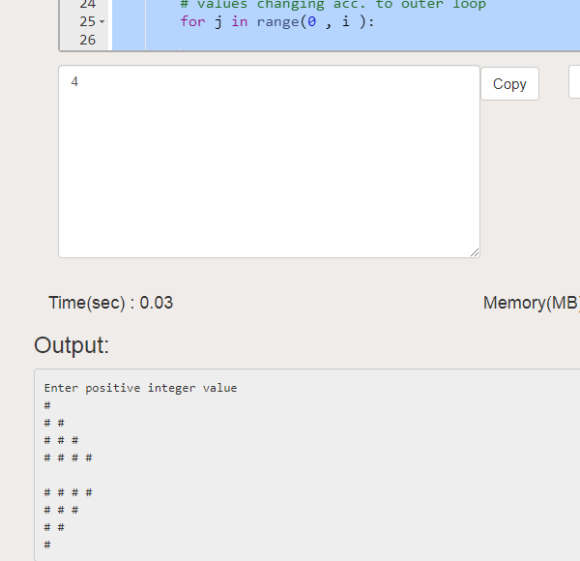Click 'Enter positive integer value' output line
The image size is (580, 561).
tap(141, 388)
